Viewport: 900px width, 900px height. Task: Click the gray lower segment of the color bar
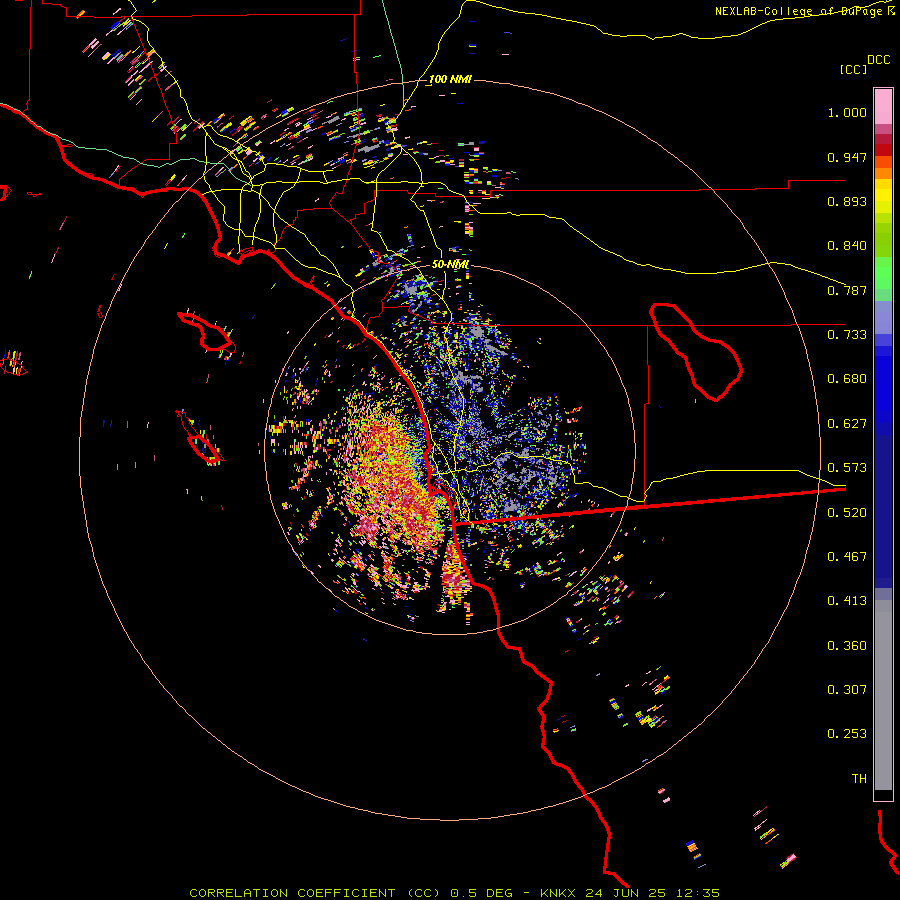[x=883, y=695]
